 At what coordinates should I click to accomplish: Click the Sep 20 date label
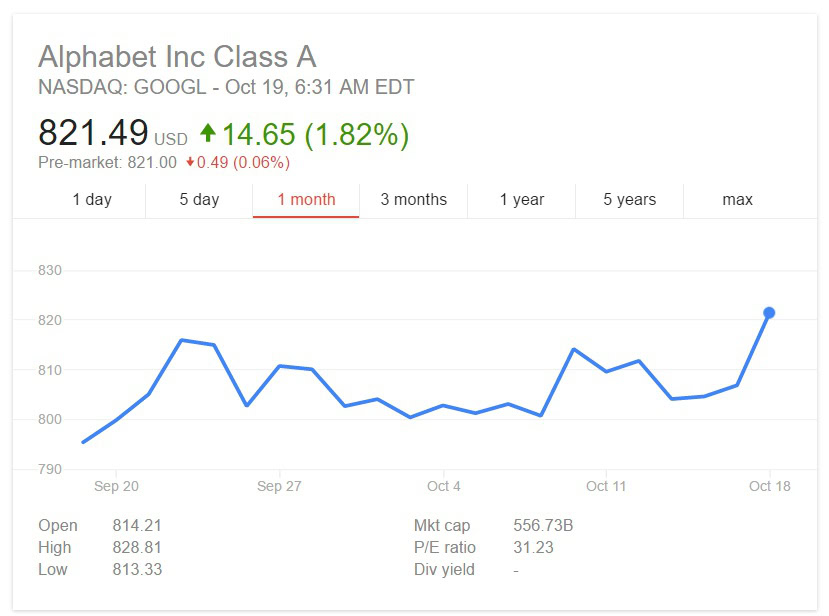click(x=116, y=487)
